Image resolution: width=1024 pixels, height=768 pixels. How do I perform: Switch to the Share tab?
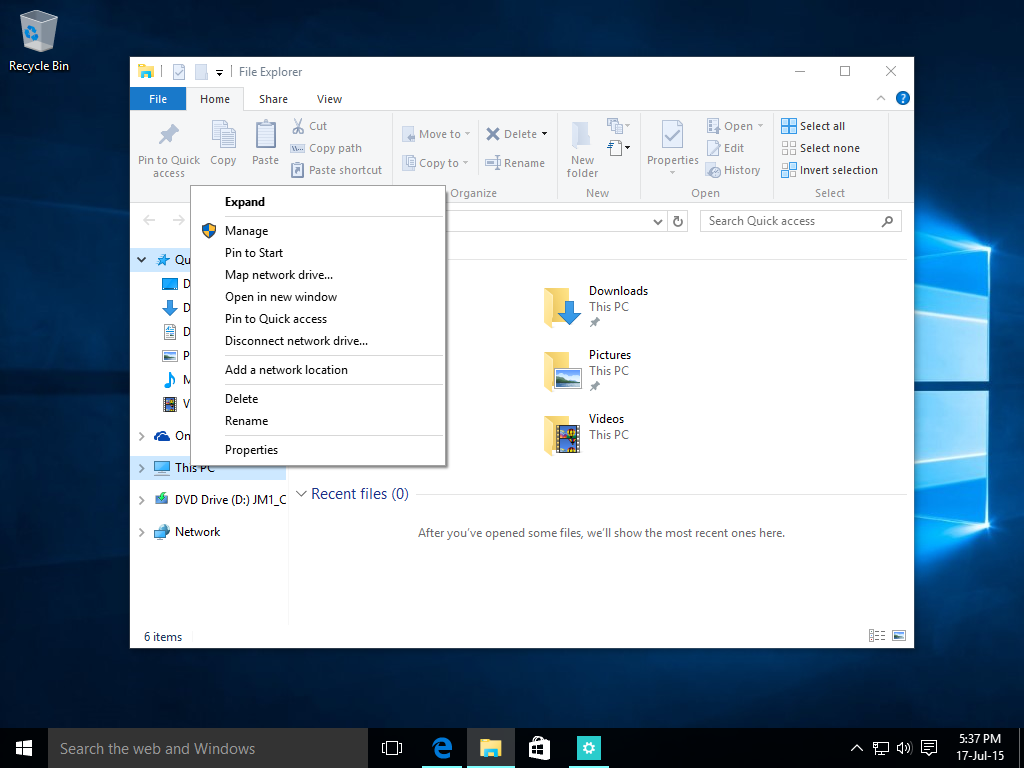click(273, 99)
